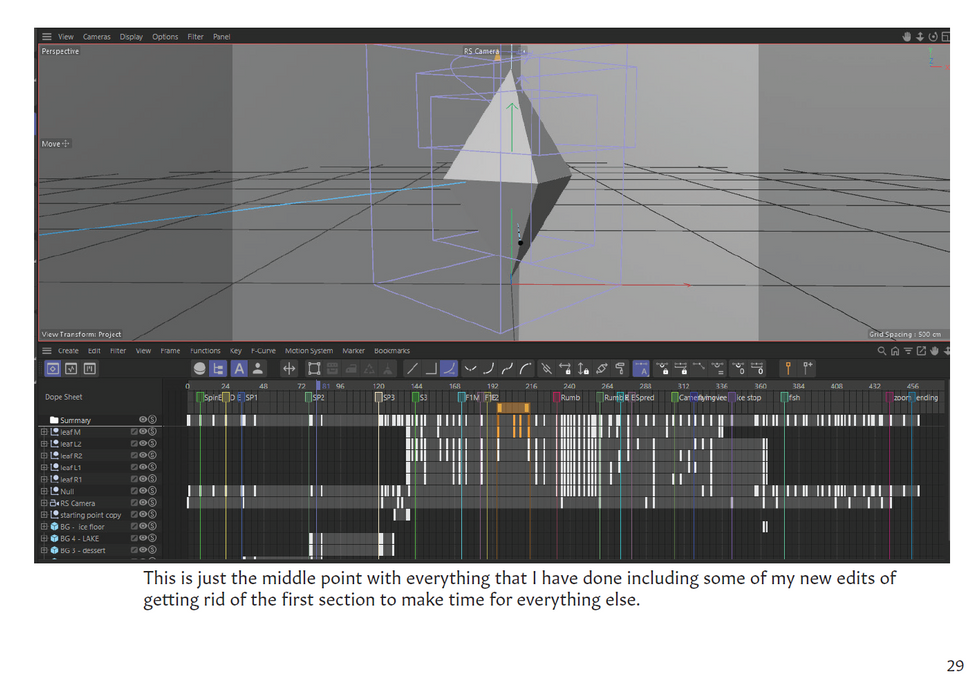Switch timeline to Dope Sheet mode icon
979x683 pixels.
[x=53, y=369]
